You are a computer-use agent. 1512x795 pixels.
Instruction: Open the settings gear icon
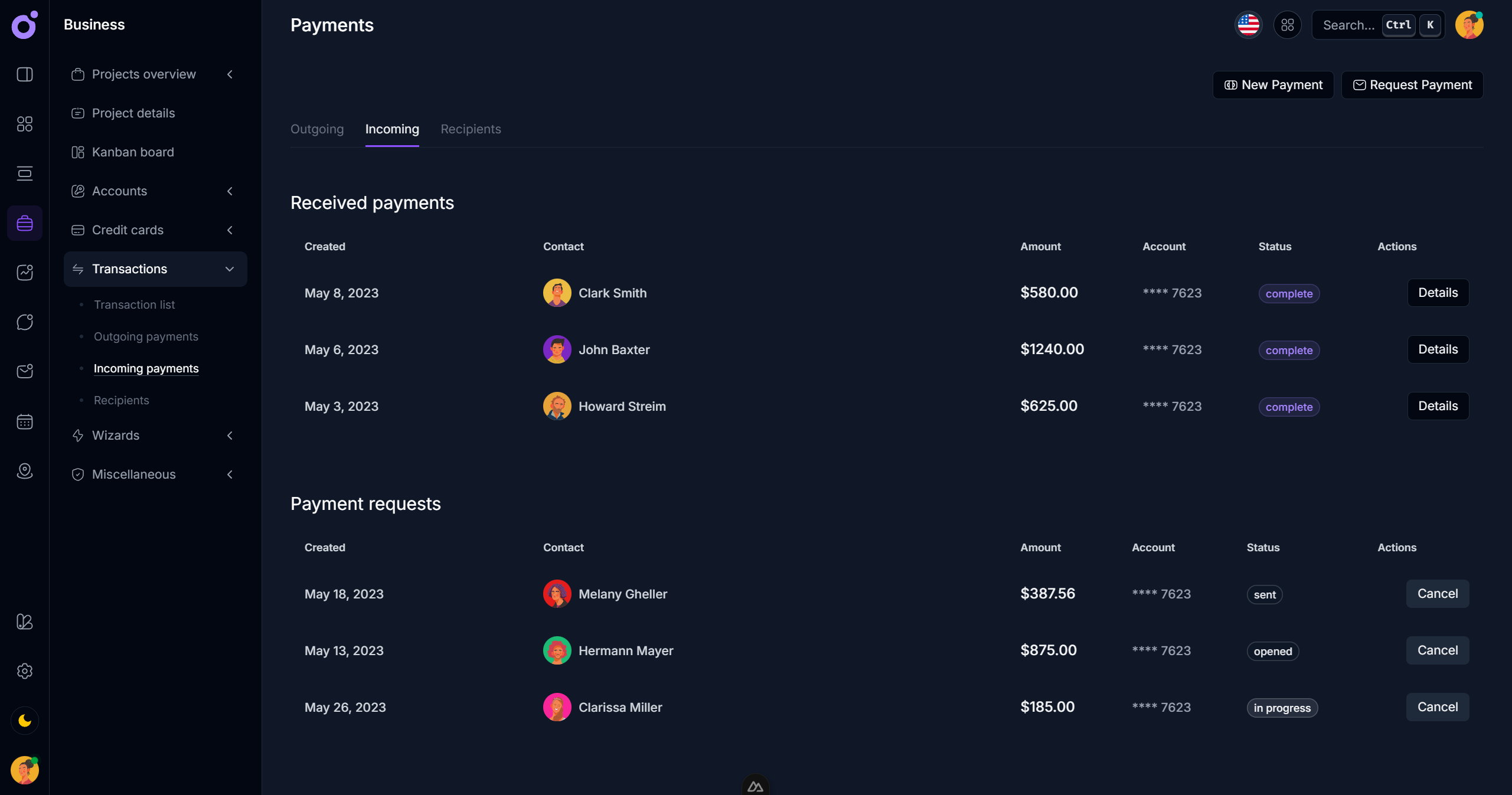pyautogui.click(x=24, y=671)
